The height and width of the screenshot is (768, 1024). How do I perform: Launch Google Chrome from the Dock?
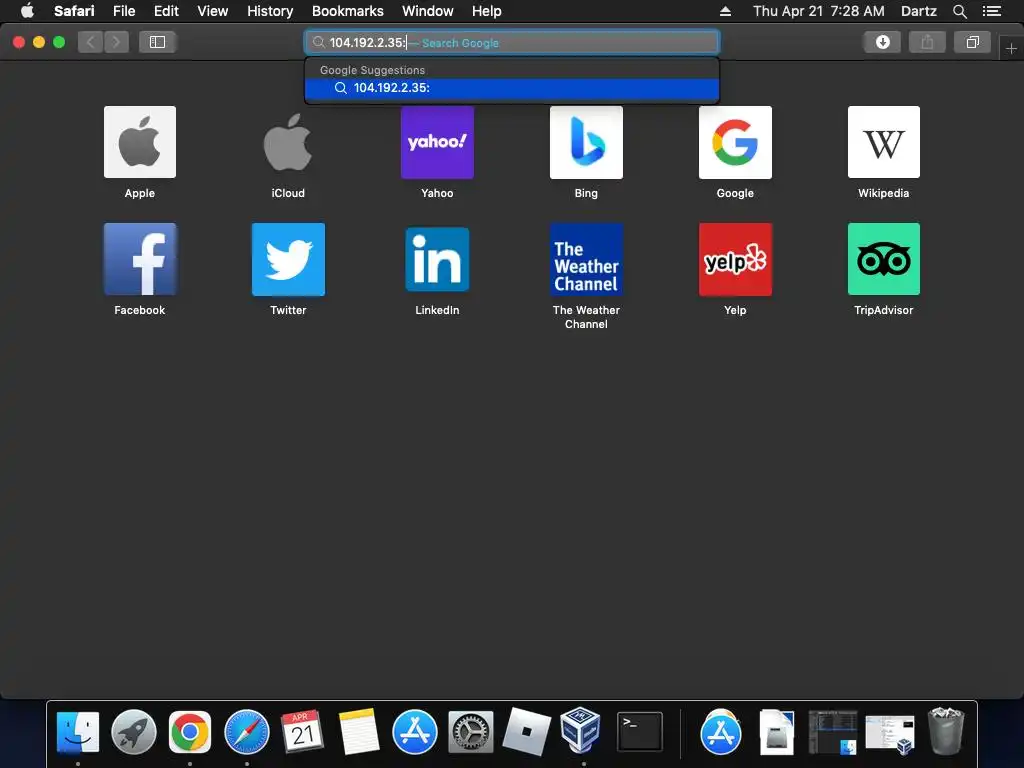pyautogui.click(x=190, y=733)
